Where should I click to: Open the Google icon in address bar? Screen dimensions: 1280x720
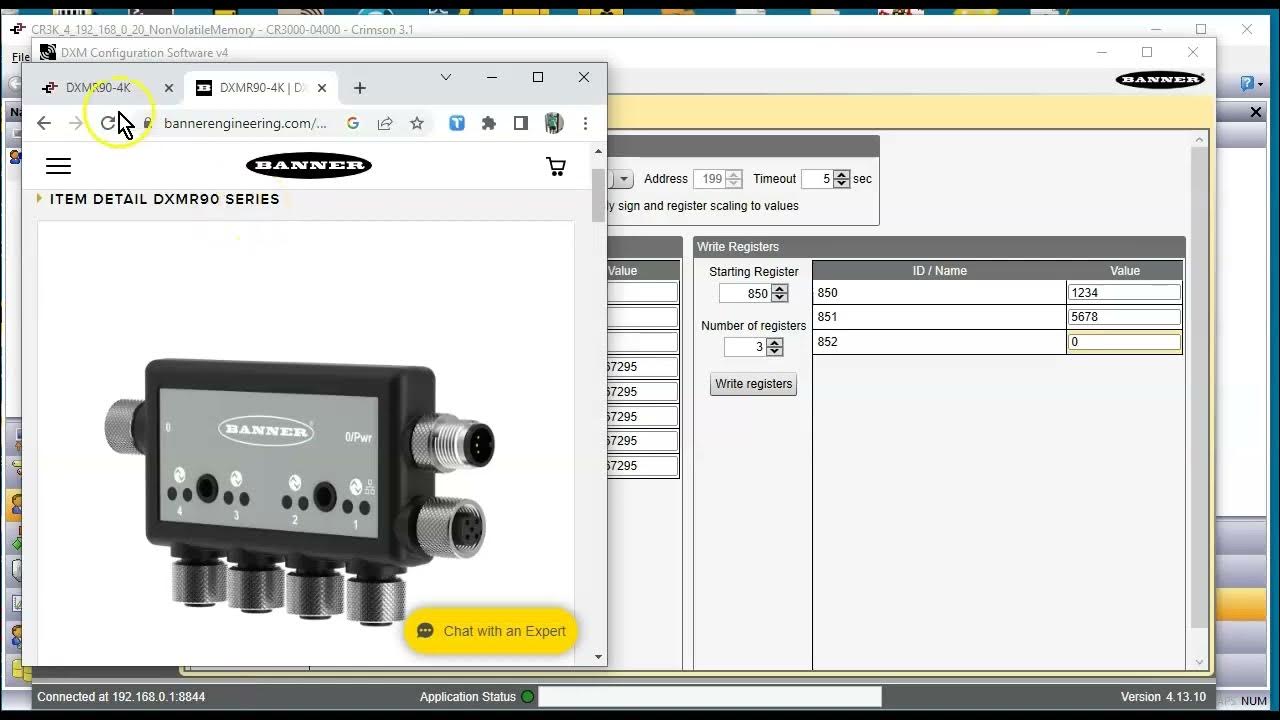click(353, 123)
